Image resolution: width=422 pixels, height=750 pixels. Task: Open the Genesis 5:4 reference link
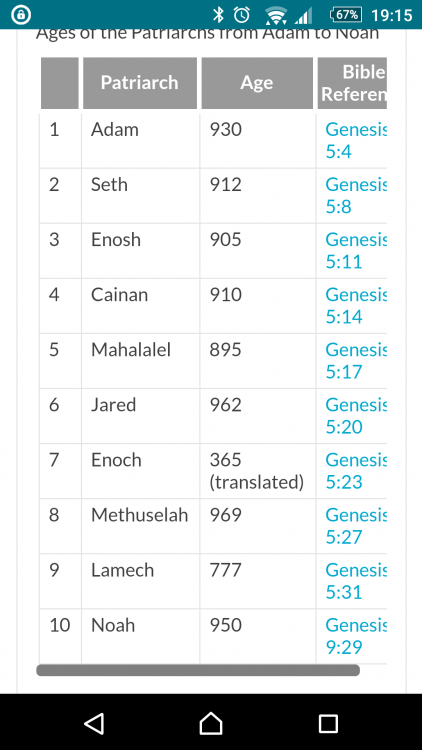[x=356, y=141]
